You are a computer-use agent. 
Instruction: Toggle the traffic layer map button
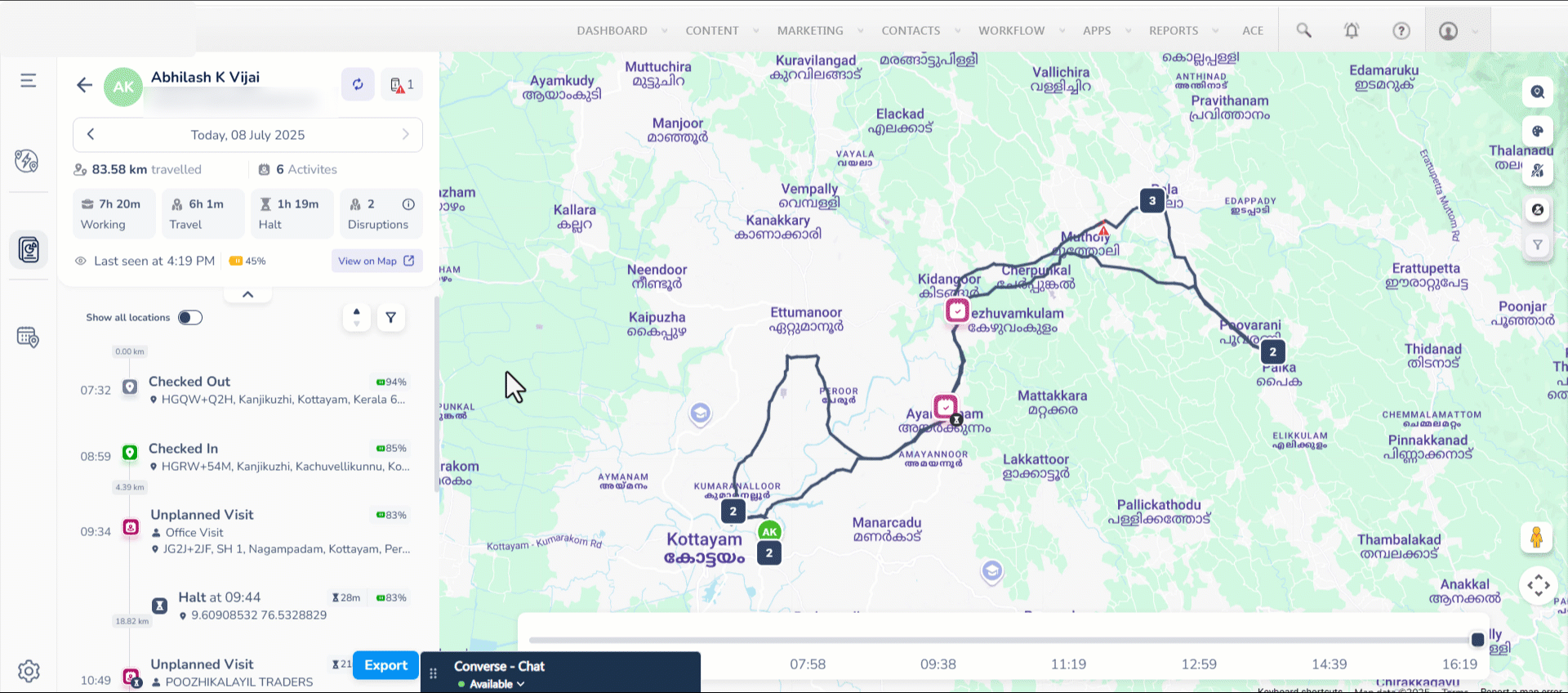click(x=1538, y=170)
